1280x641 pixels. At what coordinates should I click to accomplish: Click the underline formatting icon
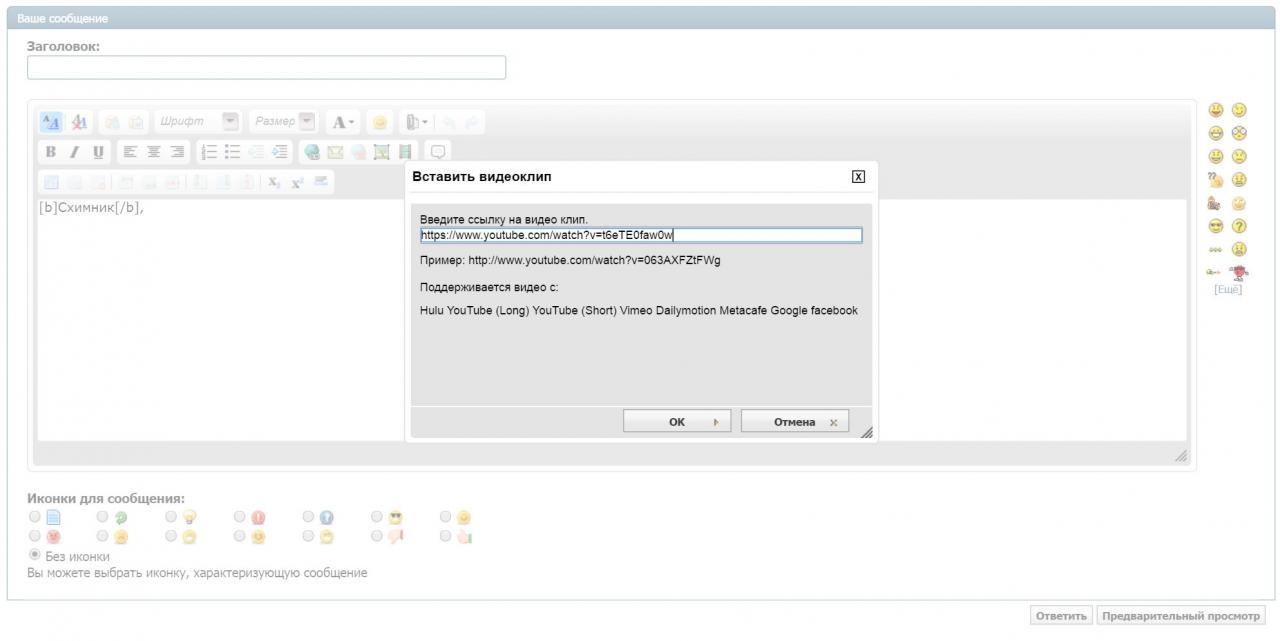point(97,152)
